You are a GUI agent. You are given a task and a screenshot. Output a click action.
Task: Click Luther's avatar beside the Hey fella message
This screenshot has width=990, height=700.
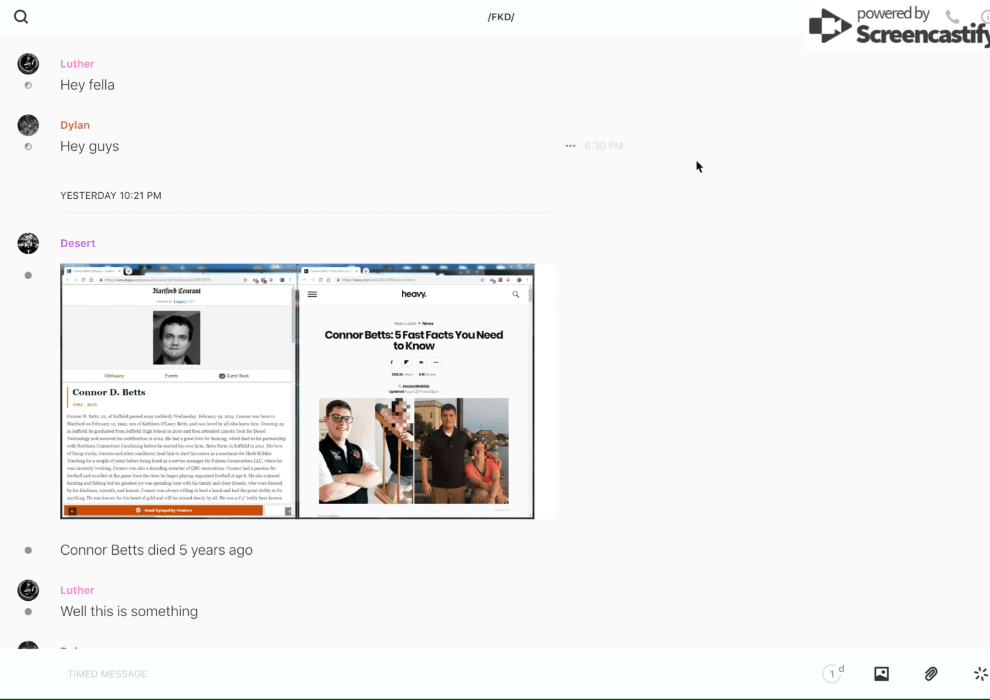click(x=28, y=64)
